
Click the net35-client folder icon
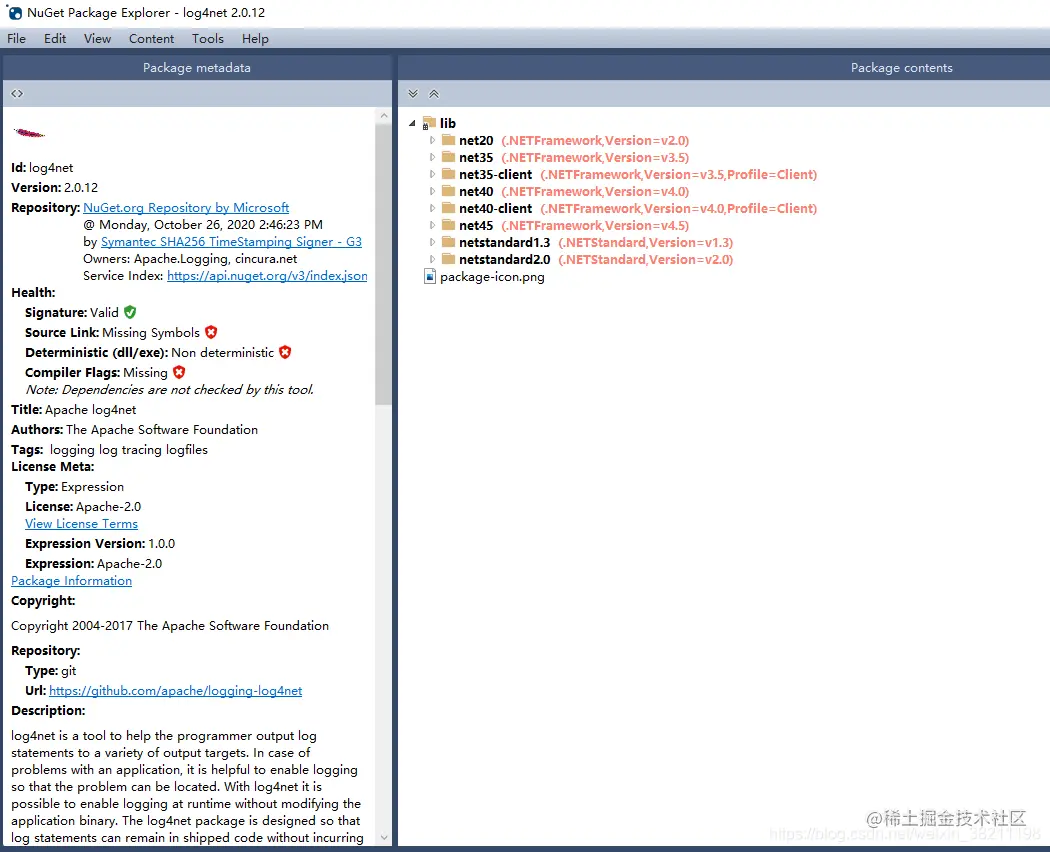449,174
